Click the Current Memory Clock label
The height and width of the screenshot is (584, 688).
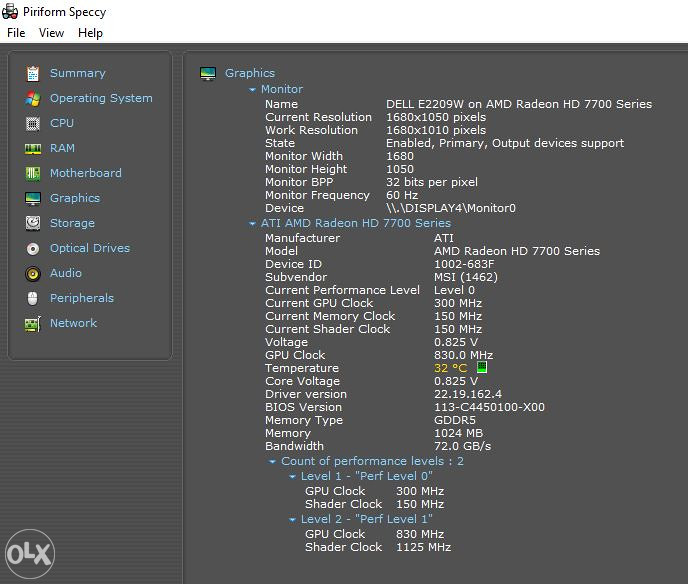click(330, 316)
